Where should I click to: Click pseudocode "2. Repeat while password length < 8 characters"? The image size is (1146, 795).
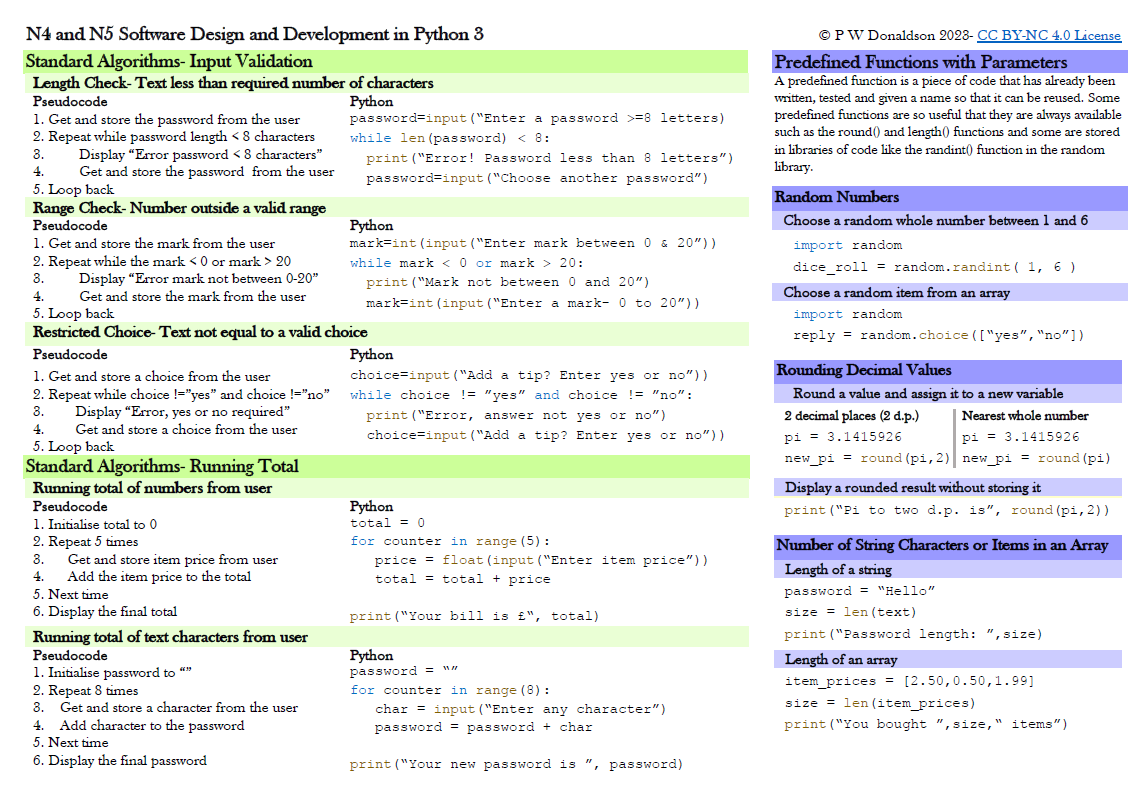tap(173, 137)
